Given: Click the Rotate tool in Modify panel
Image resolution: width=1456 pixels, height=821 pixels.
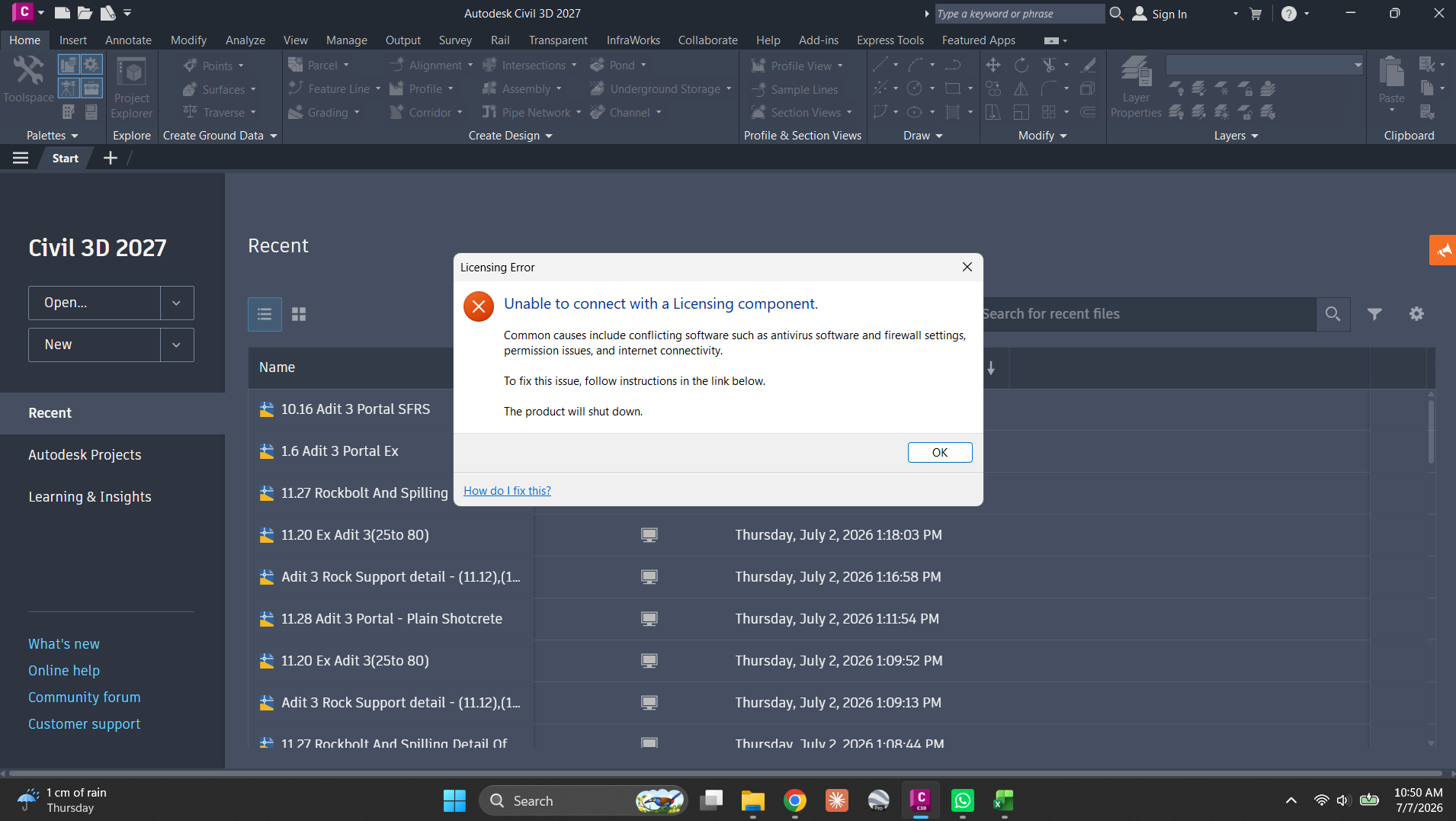Looking at the screenshot, I should pyautogui.click(x=1021, y=66).
